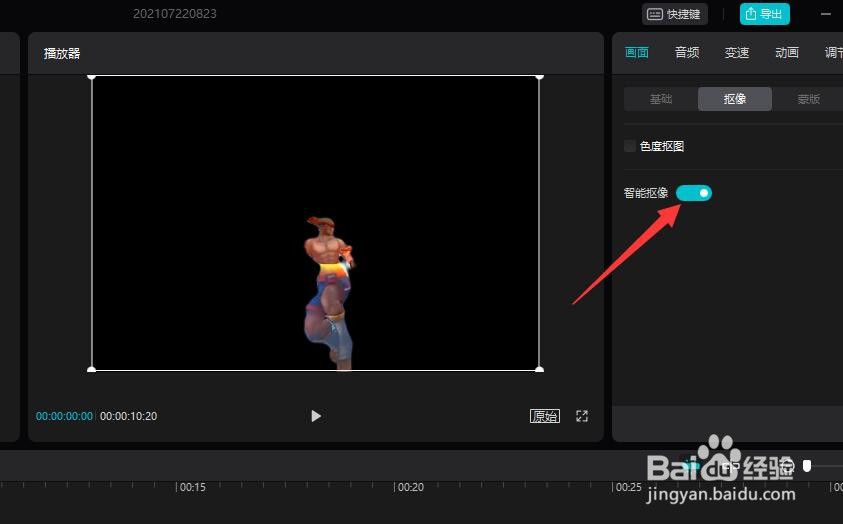The width and height of the screenshot is (843, 524).
Task: Click the 播放器 panel title
Action: pyautogui.click(x=62, y=53)
